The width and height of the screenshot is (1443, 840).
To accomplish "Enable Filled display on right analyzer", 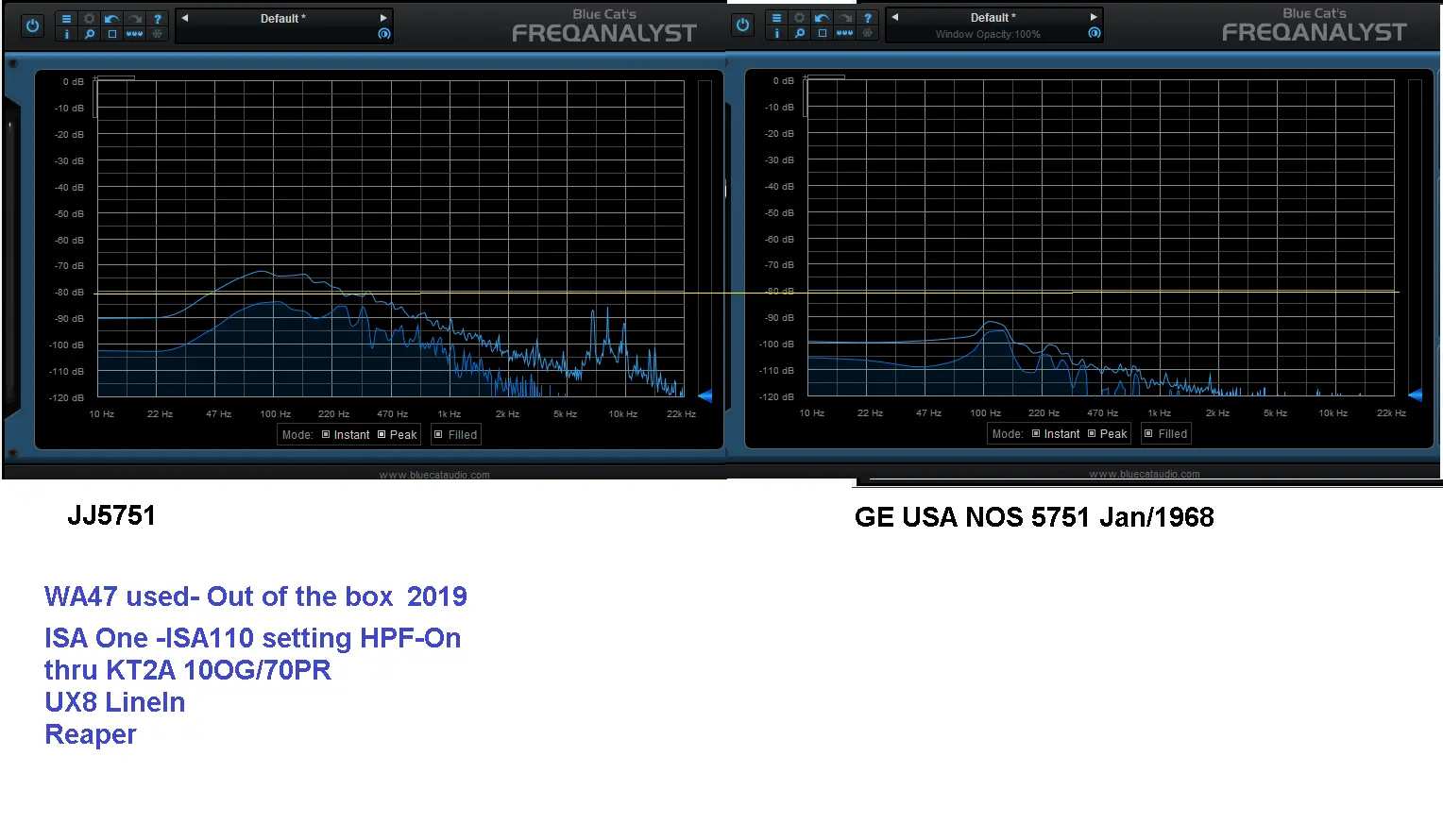I will pos(1165,434).
